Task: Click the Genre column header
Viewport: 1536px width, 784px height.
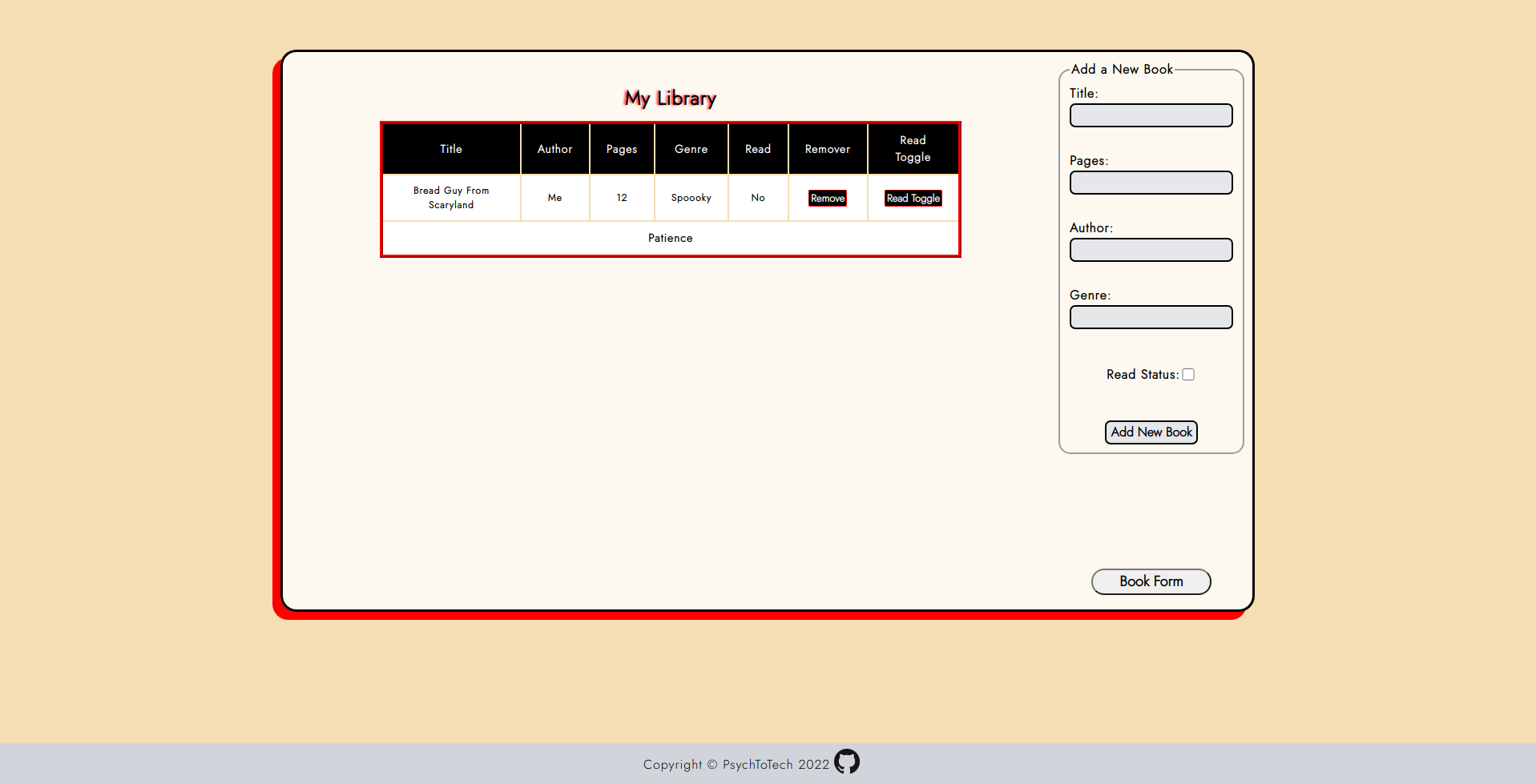Action: tap(691, 149)
